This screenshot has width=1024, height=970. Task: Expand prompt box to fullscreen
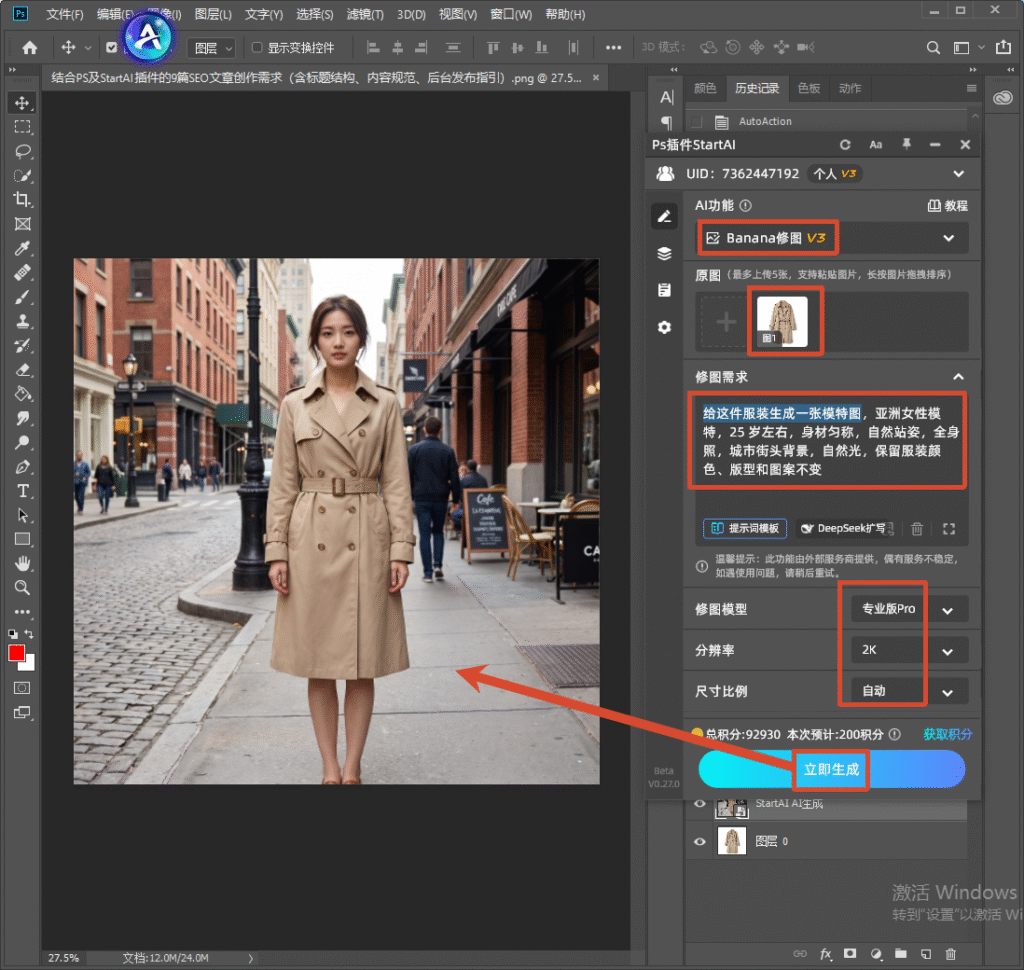coord(949,528)
